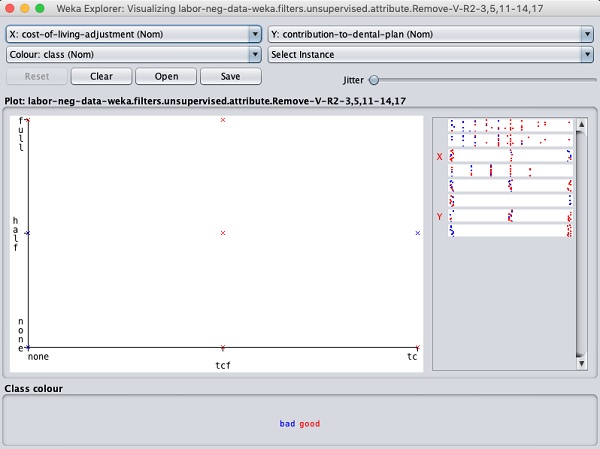Select the bottom attribute strip
The width and height of the screenshot is (600, 449).
[x=510, y=231]
